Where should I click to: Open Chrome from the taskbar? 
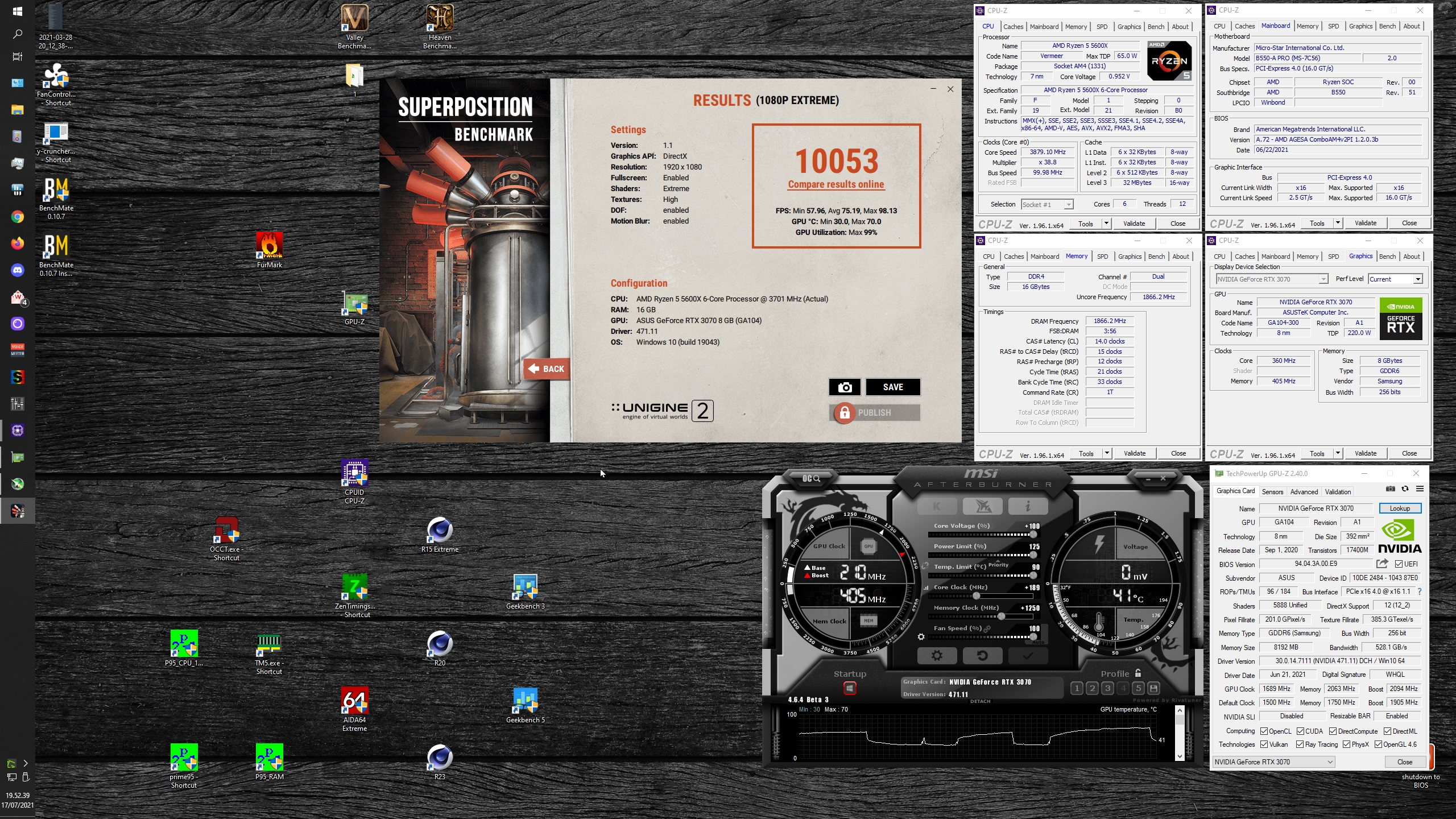click(18, 217)
